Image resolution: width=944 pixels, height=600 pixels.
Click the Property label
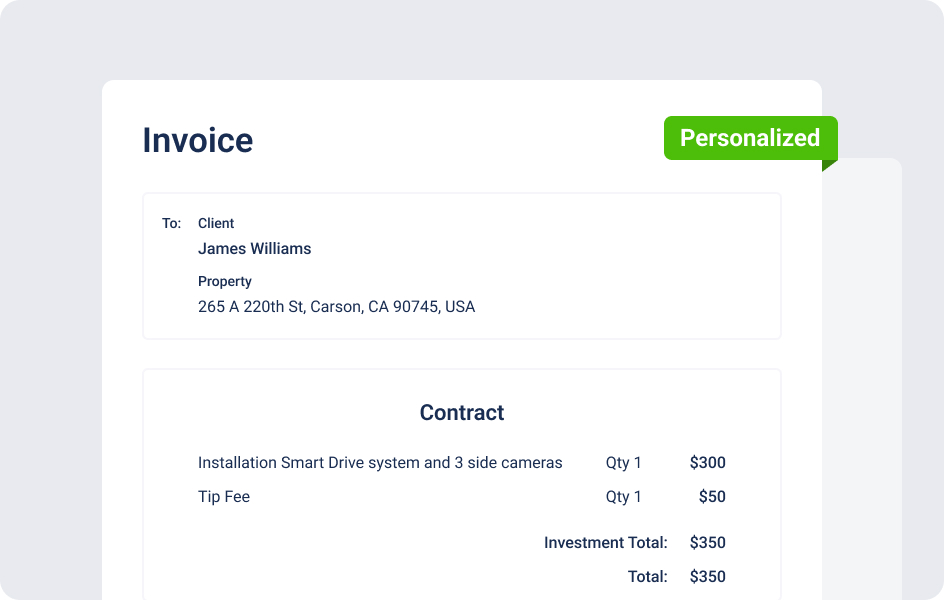click(225, 282)
